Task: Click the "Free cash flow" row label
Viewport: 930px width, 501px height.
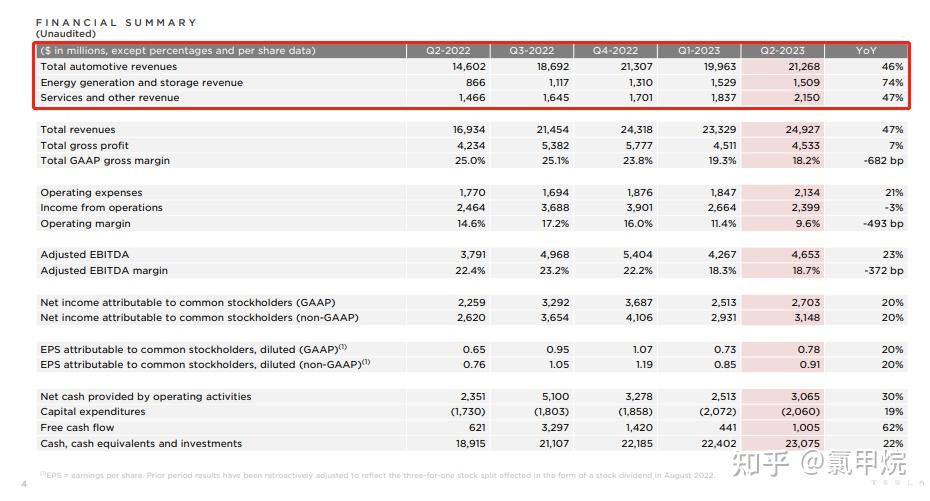Action: click(77, 428)
